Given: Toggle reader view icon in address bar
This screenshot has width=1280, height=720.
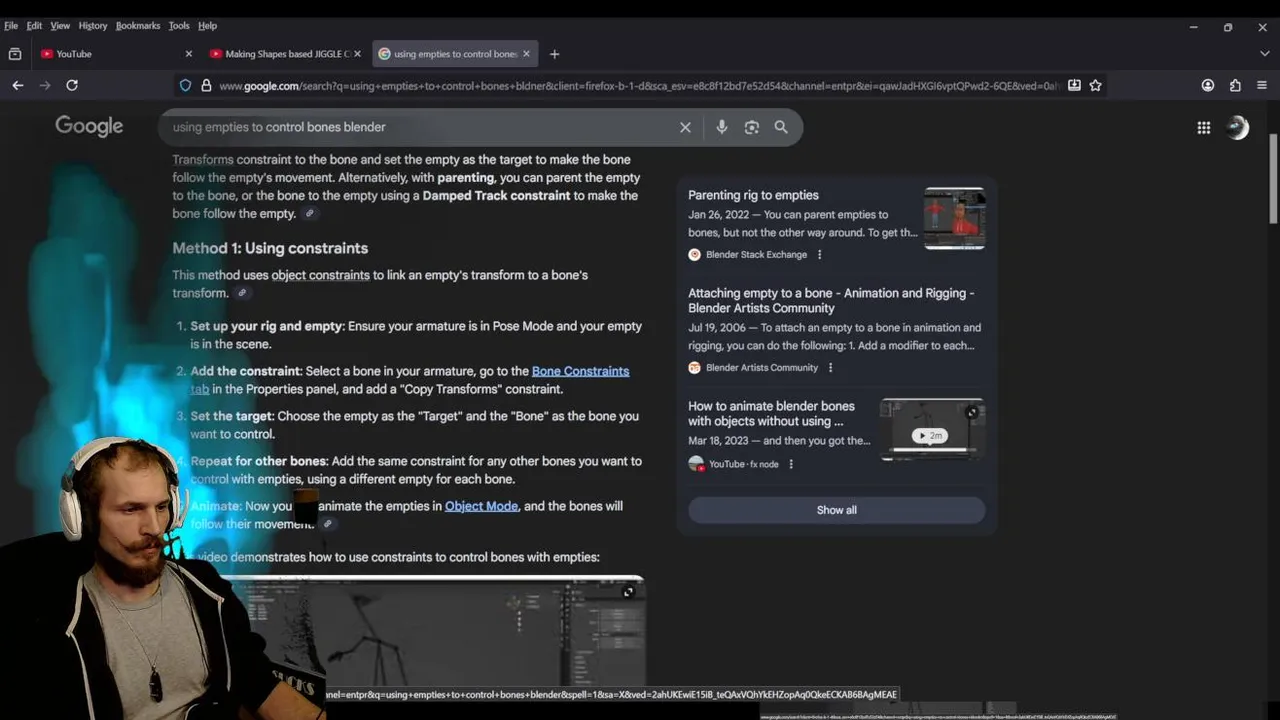Looking at the screenshot, I should tap(1074, 86).
